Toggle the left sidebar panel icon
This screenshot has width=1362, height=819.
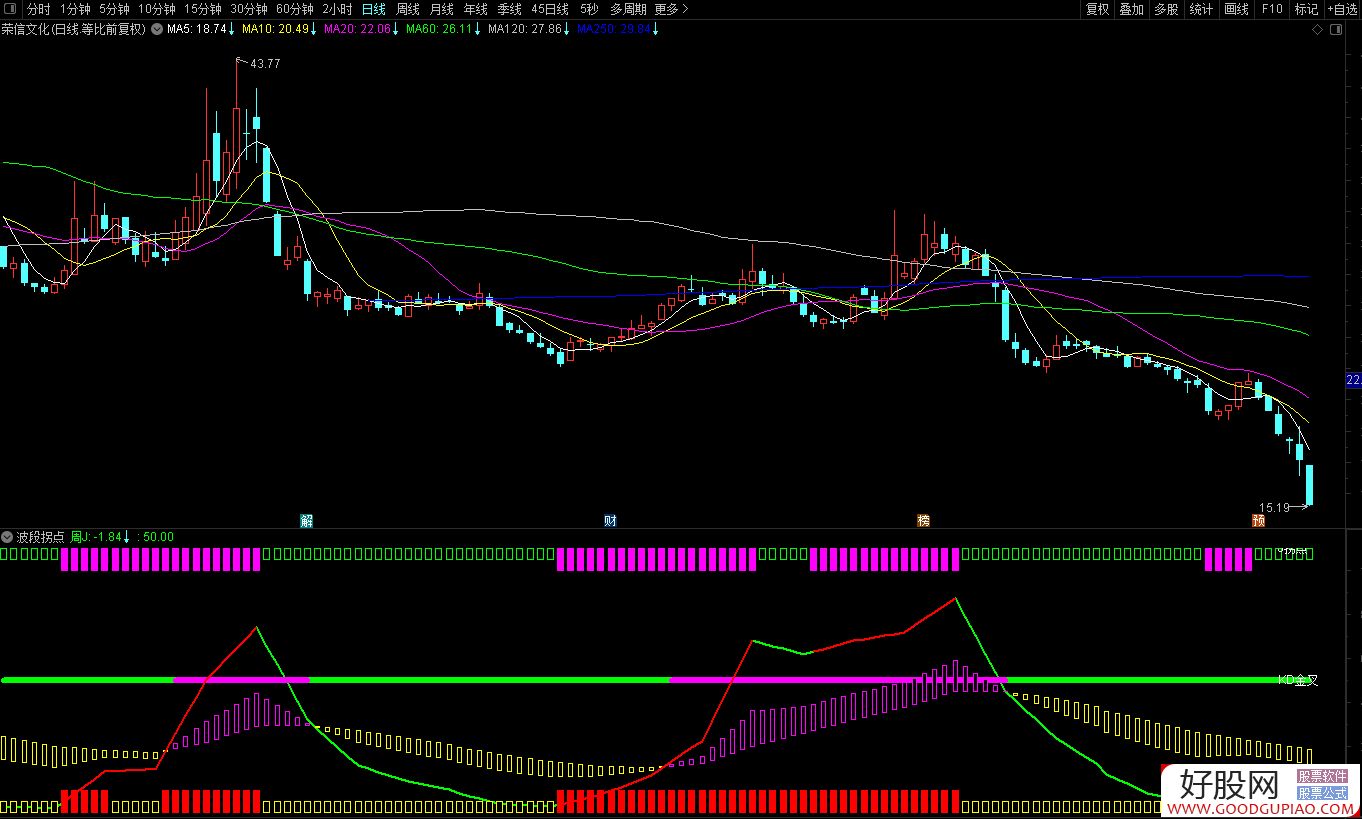[9, 9]
